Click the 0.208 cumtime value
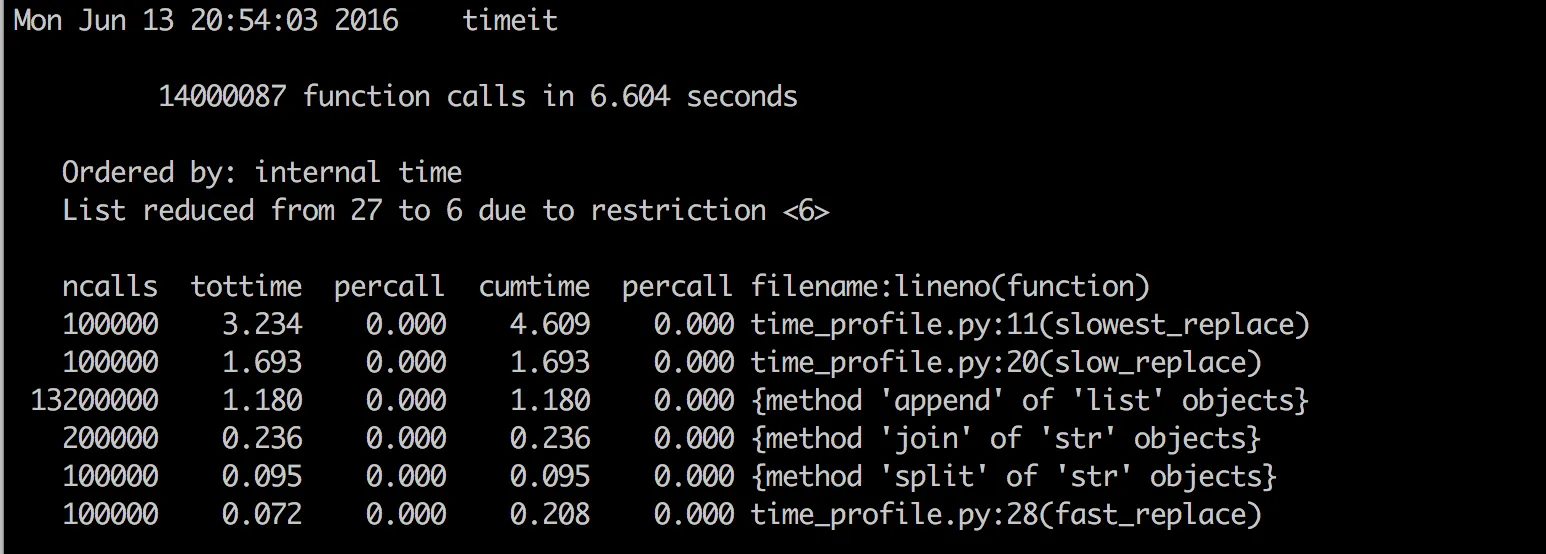This screenshot has height=554, width=1546. [550, 515]
